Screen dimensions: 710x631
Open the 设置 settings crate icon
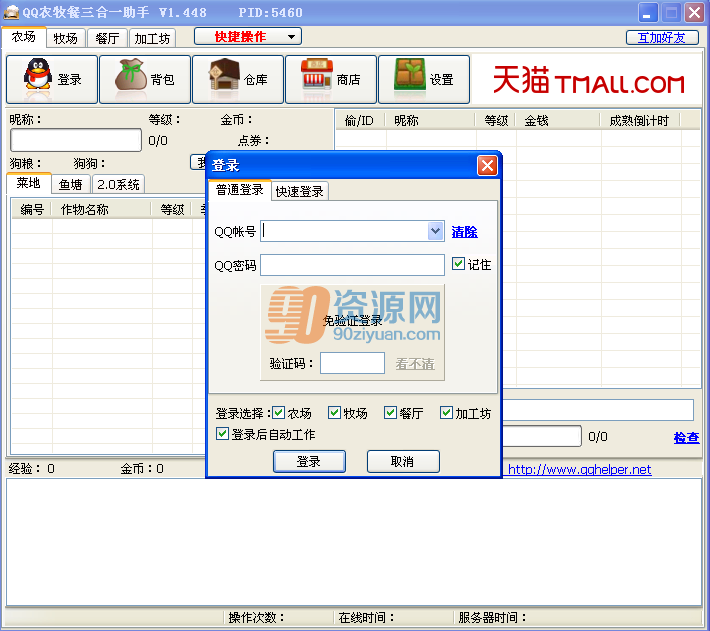coord(424,79)
